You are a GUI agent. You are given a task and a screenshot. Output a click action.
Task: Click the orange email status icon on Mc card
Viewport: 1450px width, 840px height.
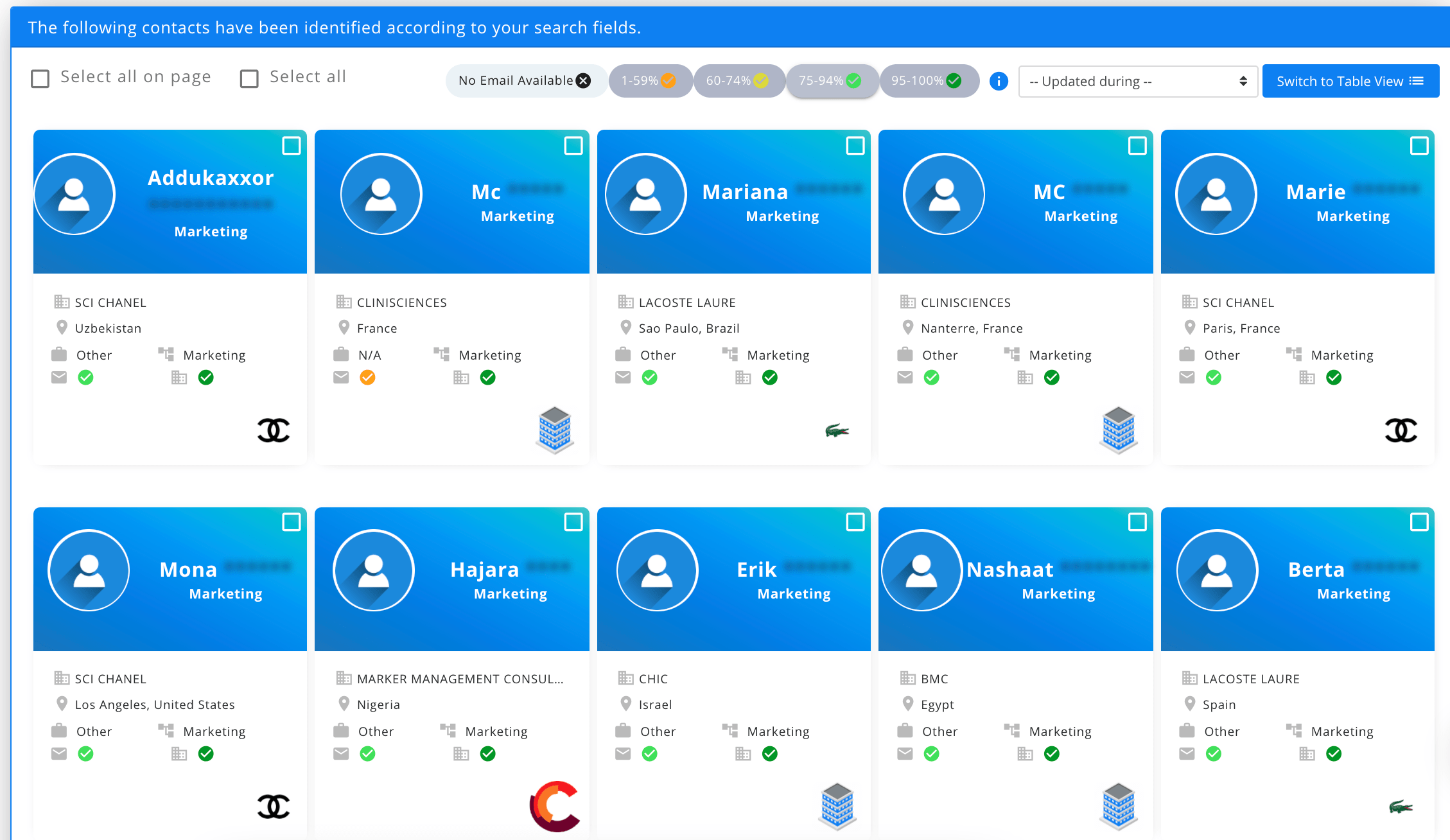tap(367, 378)
